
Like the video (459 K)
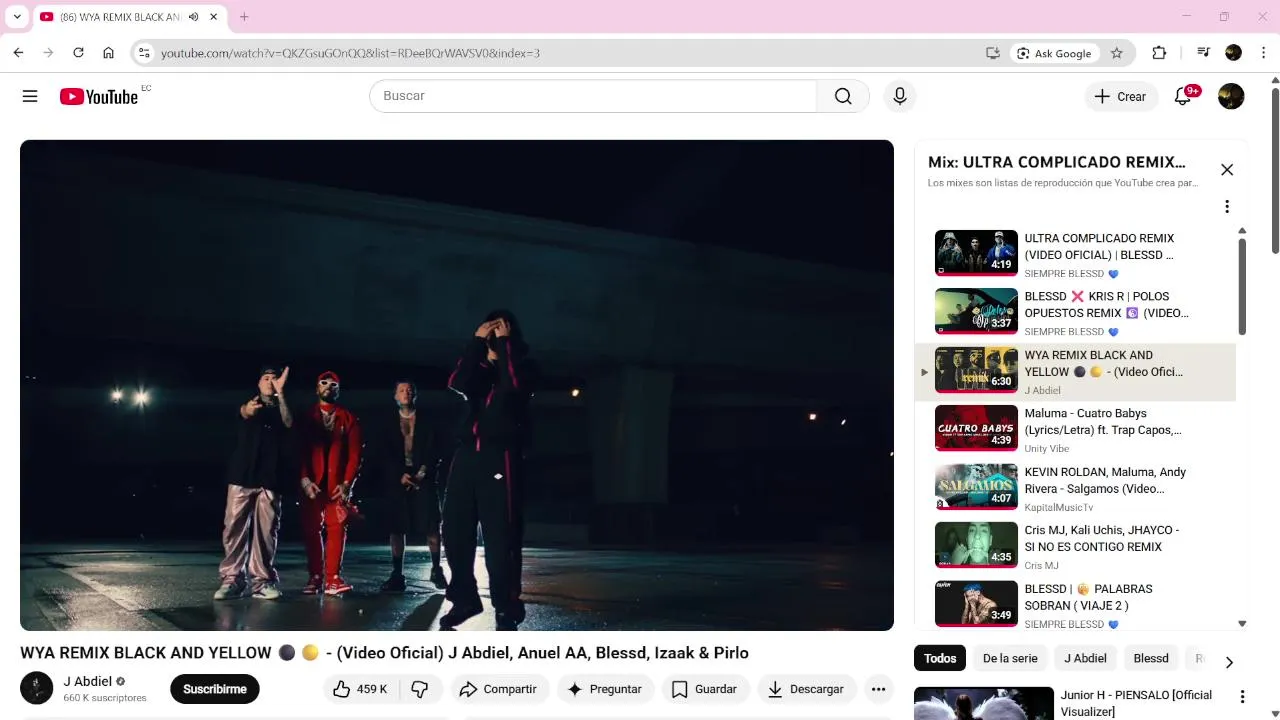tap(360, 689)
